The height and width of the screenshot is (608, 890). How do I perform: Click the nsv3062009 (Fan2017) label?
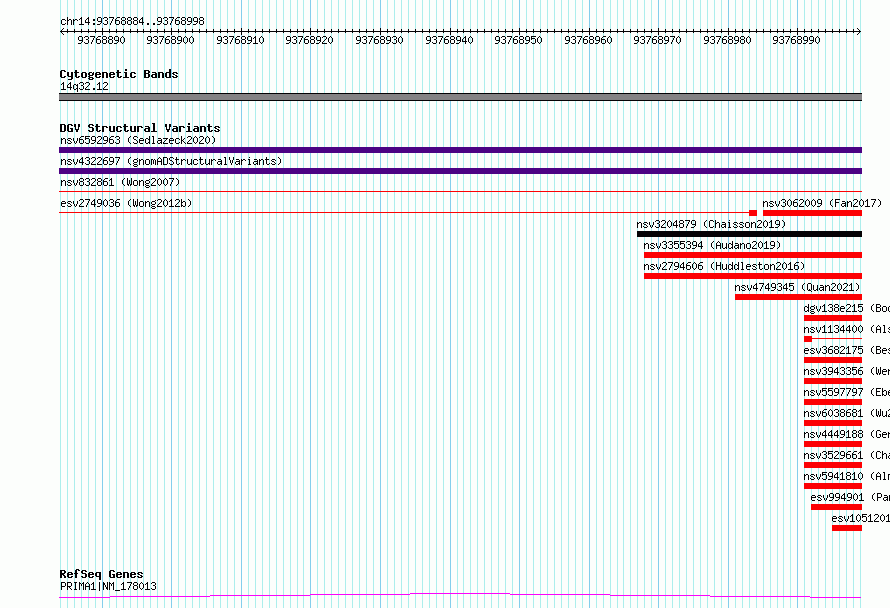pyautogui.click(x=822, y=203)
